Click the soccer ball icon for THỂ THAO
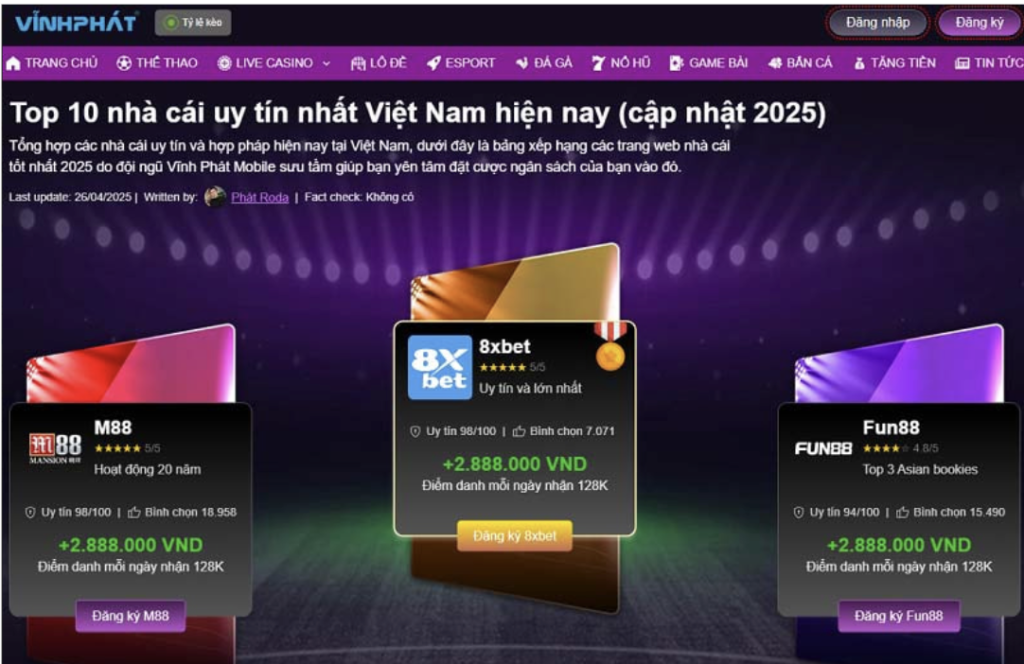The width and height of the screenshot is (1024, 664). click(x=123, y=63)
